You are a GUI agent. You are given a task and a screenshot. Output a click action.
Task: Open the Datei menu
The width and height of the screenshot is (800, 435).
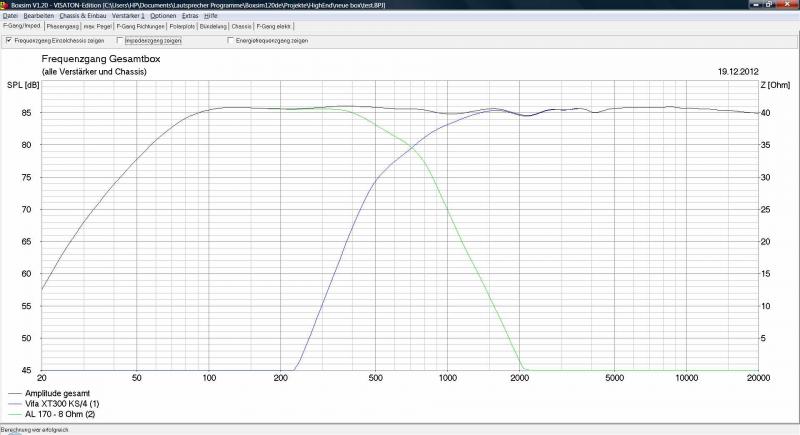coord(10,16)
